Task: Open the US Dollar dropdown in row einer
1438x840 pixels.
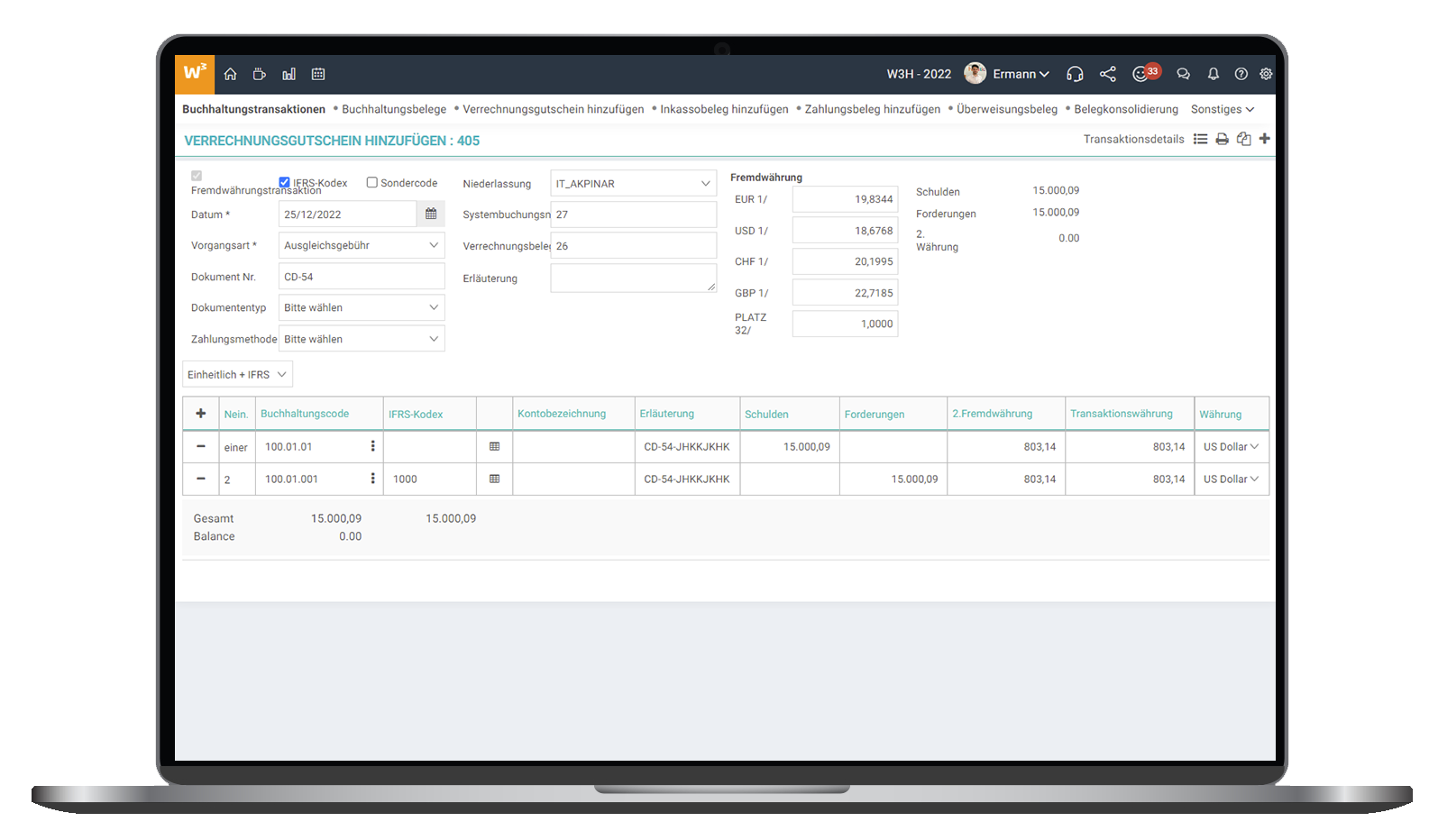Action: (1231, 446)
